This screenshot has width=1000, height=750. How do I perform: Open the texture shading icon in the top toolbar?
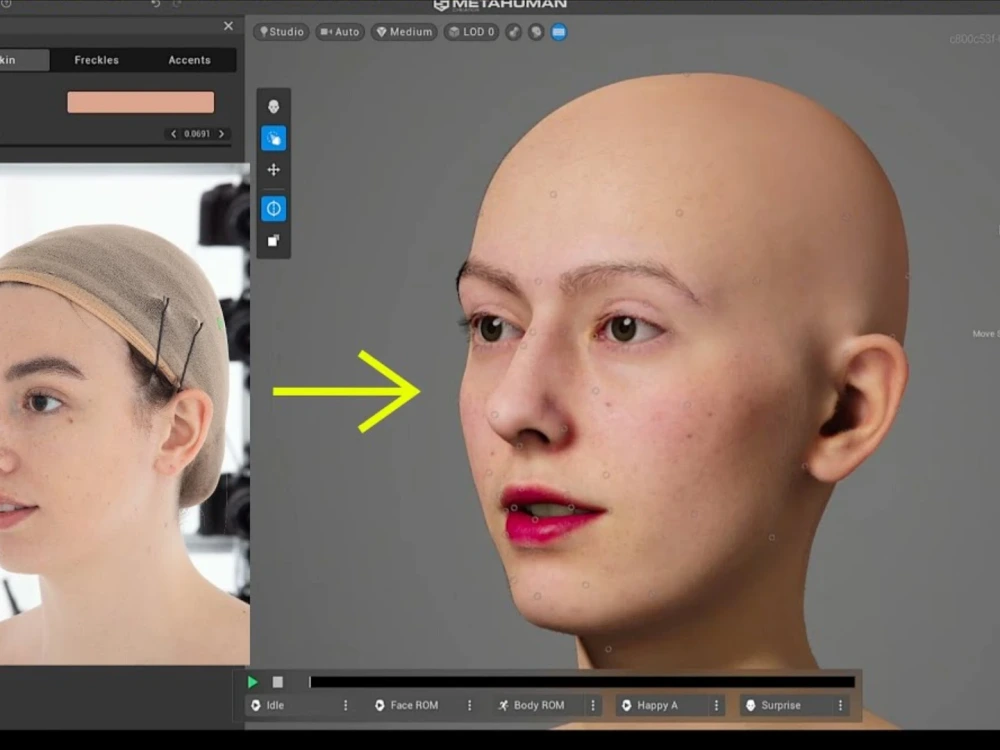pyautogui.click(x=535, y=31)
